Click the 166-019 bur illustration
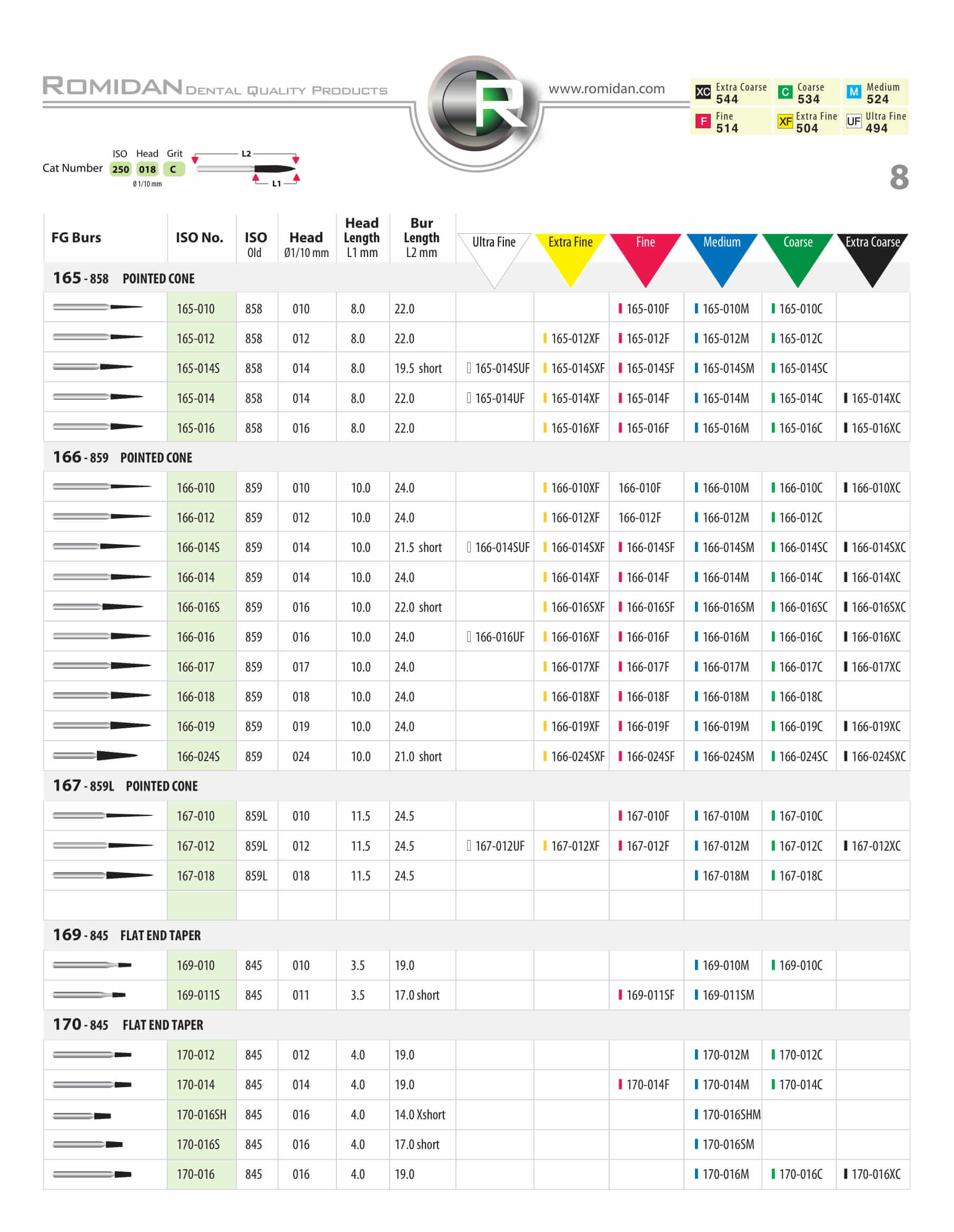This screenshot has height=1232, width=954. [x=102, y=725]
